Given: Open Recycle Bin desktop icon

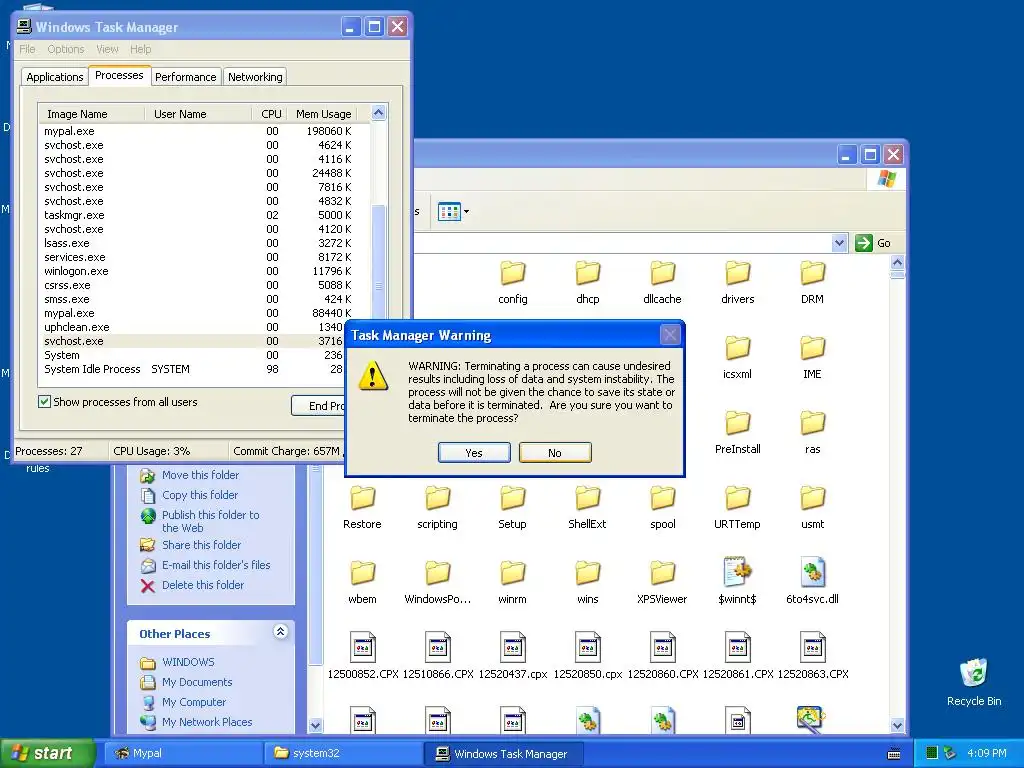Looking at the screenshot, I should [974, 682].
